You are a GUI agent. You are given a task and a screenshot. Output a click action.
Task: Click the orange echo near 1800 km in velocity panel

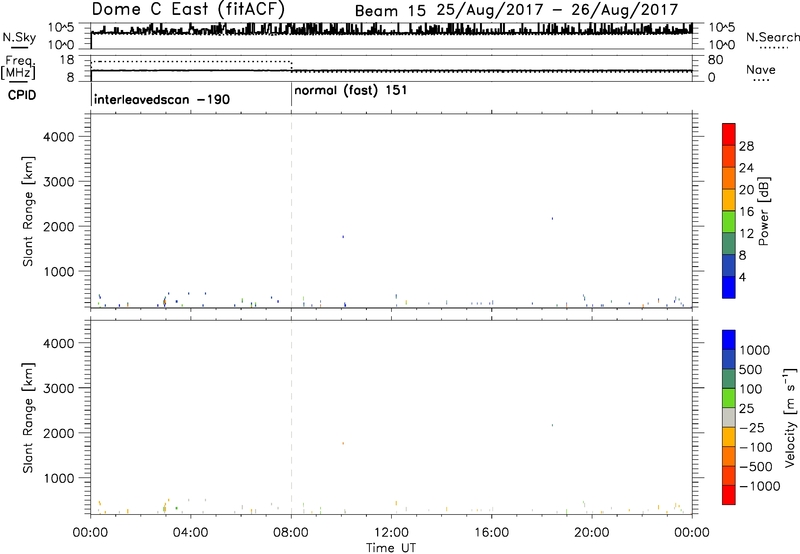pyautogui.click(x=343, y=443)
